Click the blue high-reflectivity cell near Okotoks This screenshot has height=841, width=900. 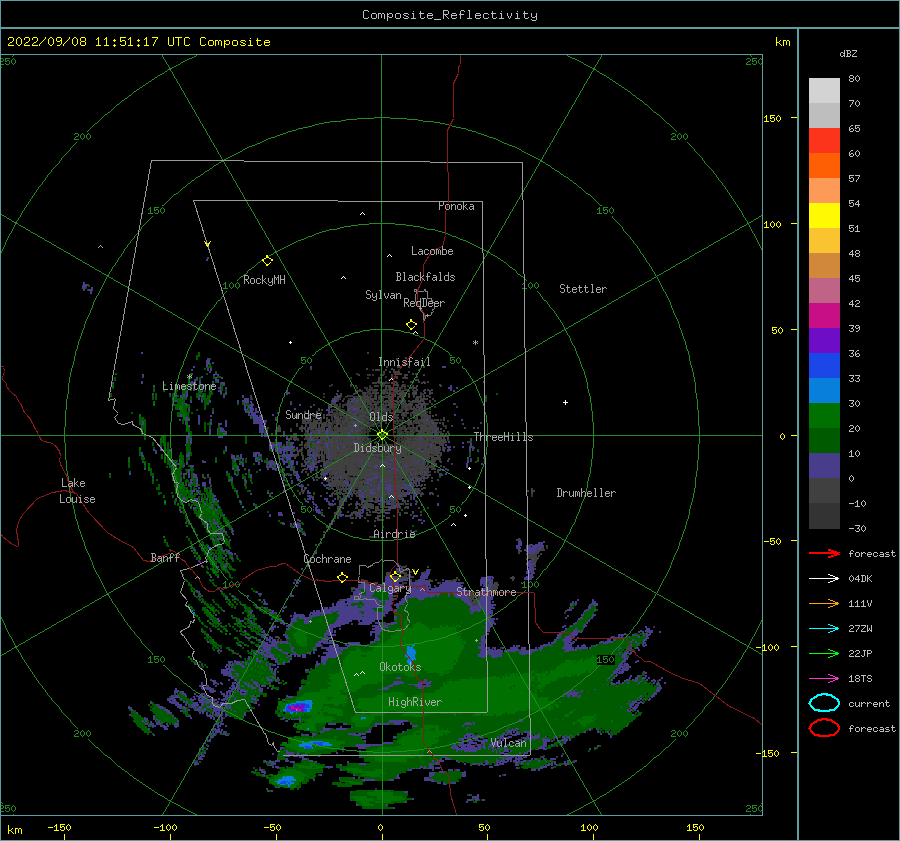click(x=411, y=654)
